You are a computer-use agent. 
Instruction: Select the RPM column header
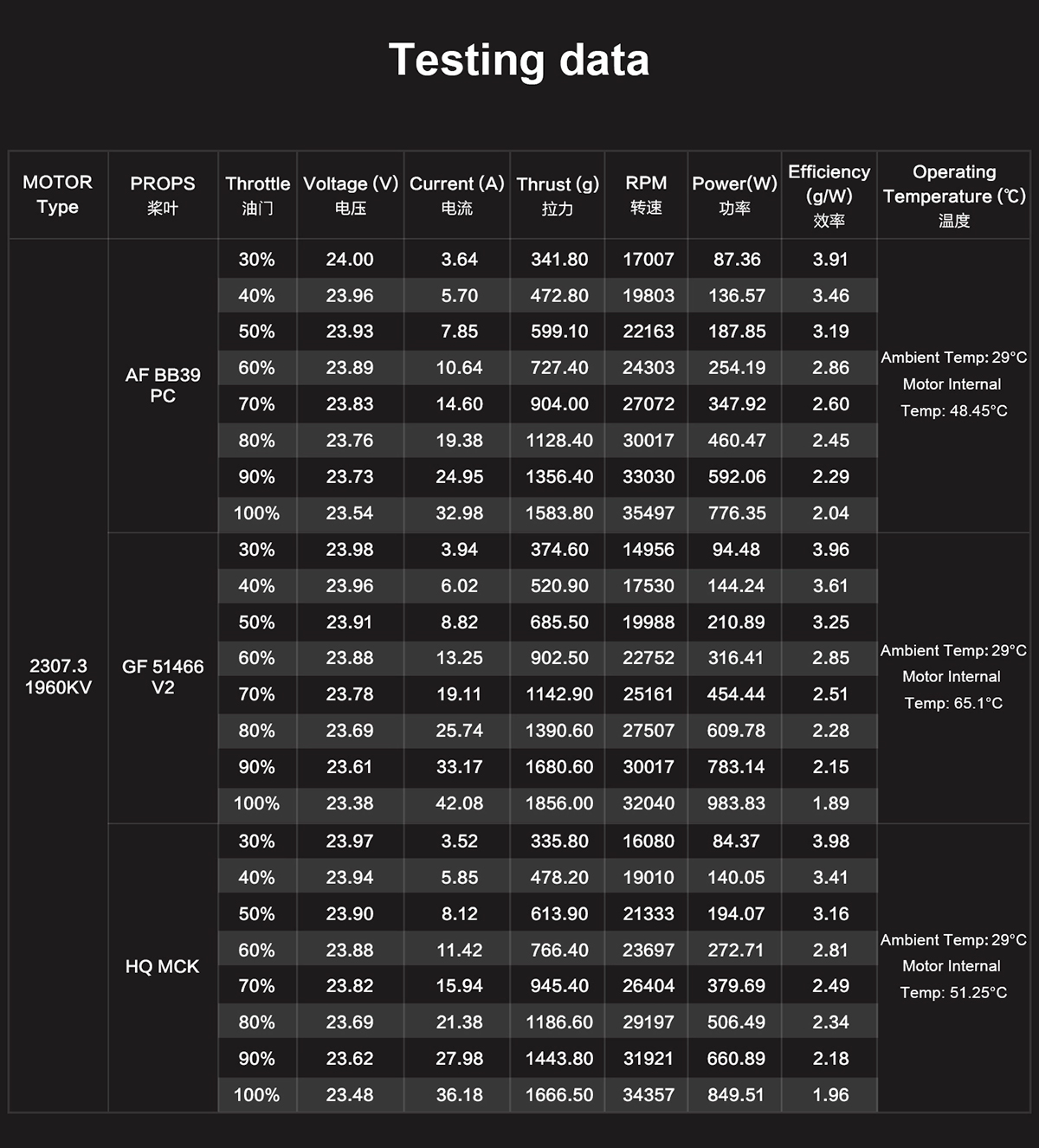646,195
